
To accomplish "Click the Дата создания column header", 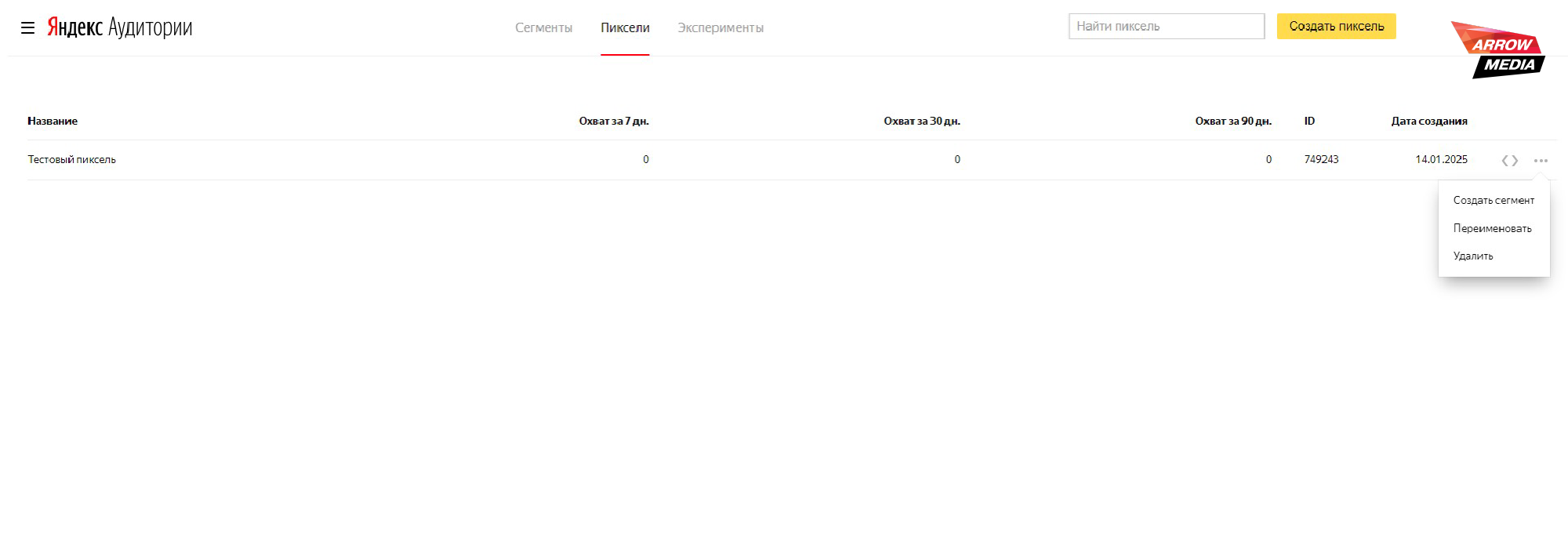I will (x=1429, y=121).
